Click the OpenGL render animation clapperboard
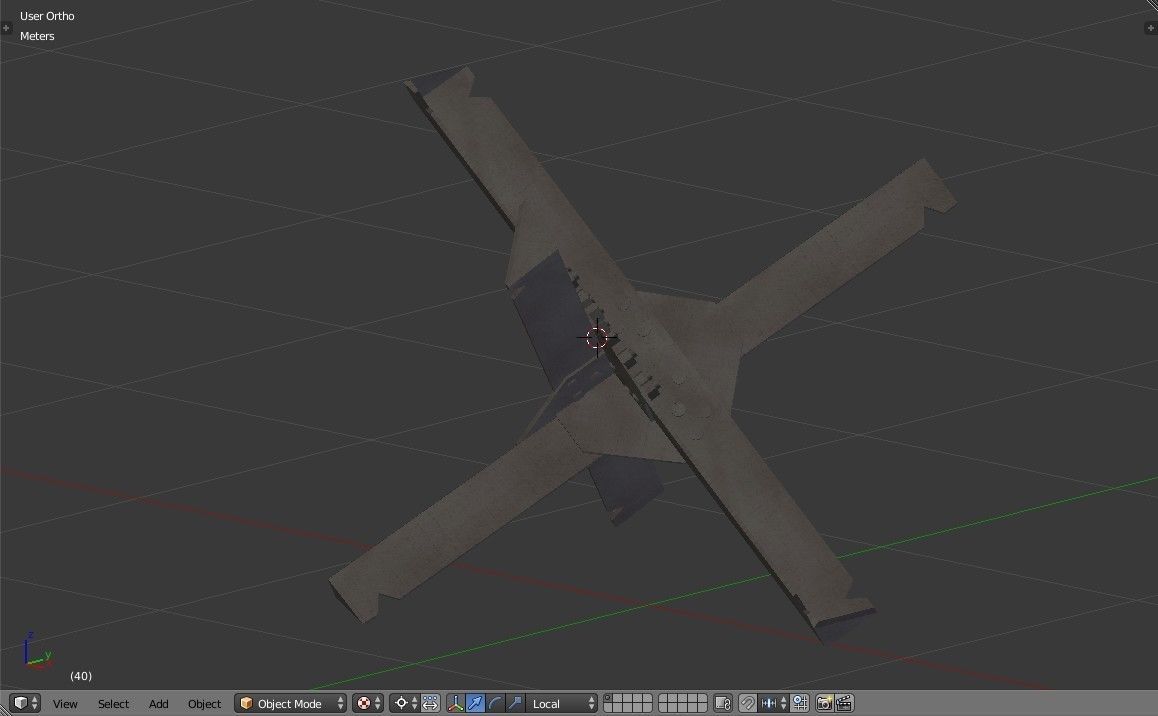 tap(844, 704)
